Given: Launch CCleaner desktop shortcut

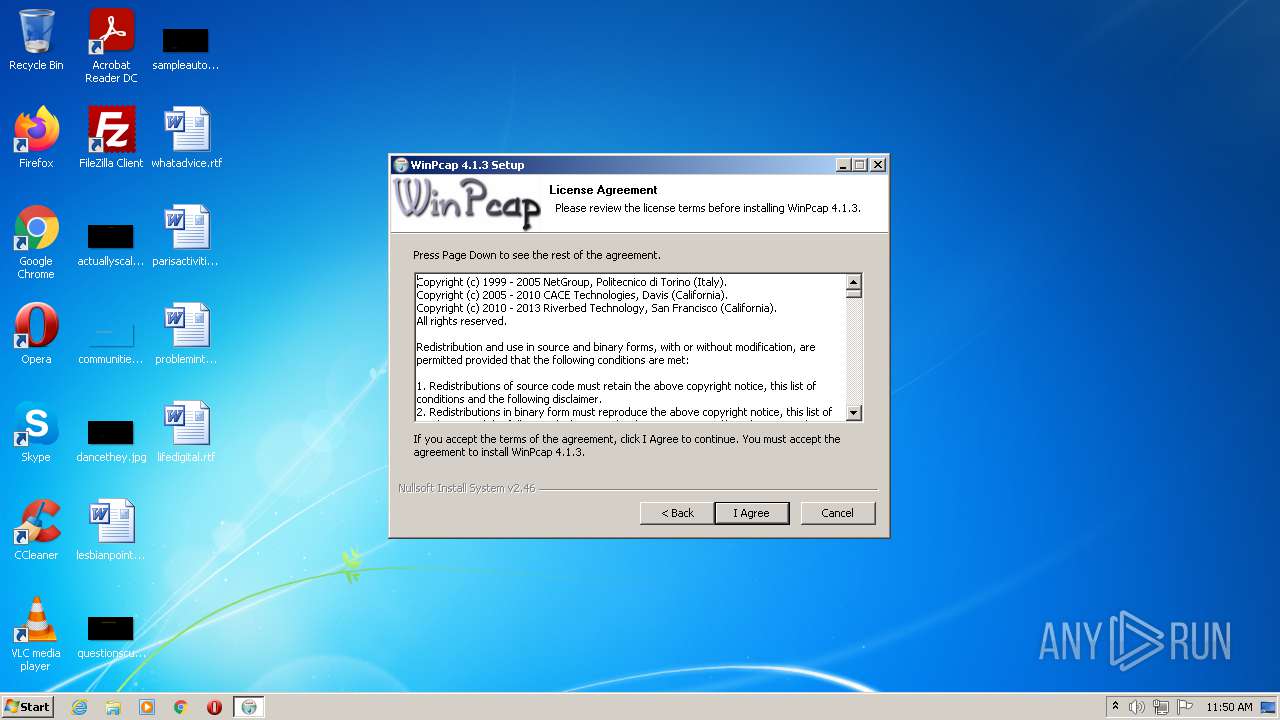Looking at the screenshot, I should [x=36, y=530].
